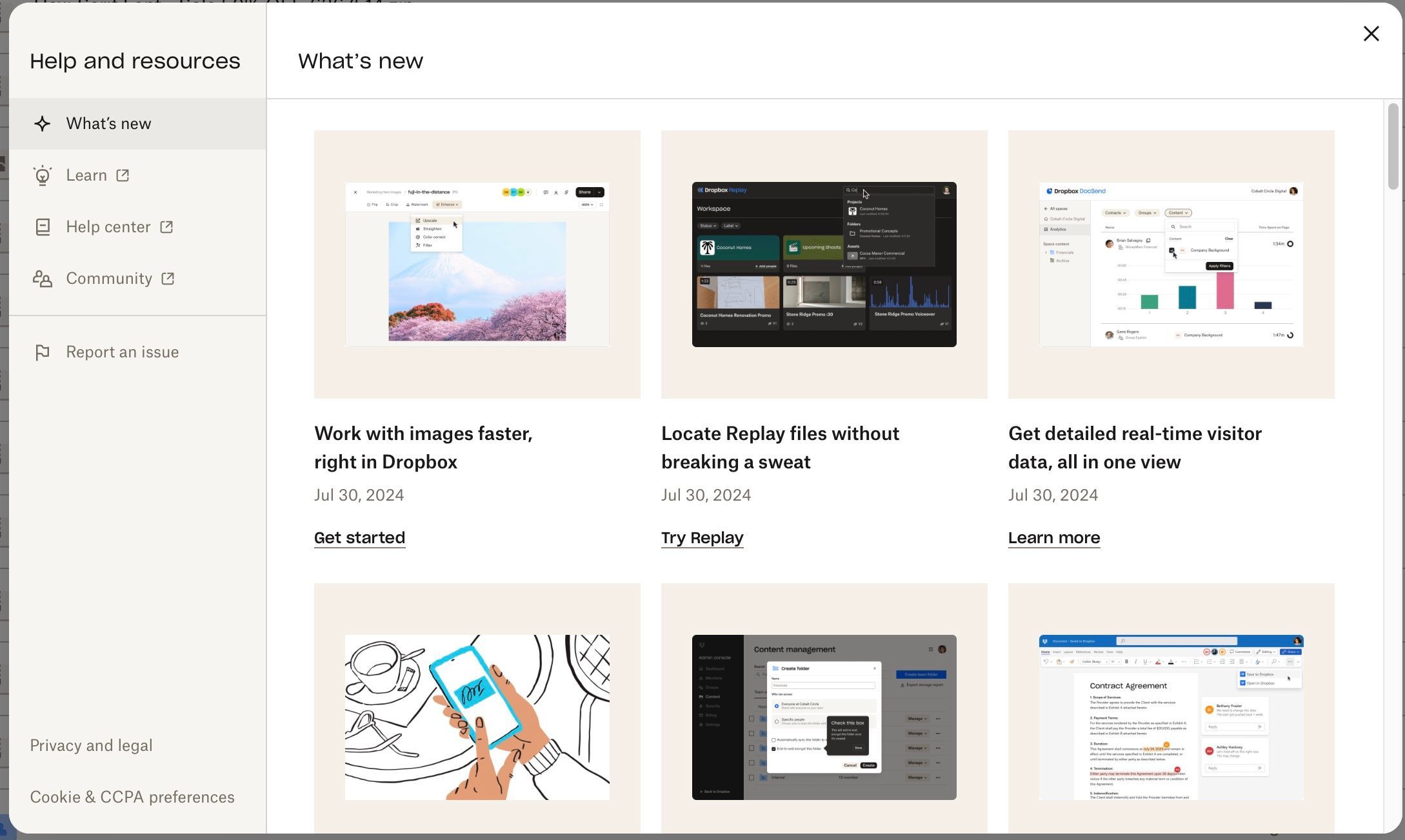Click Get started for image editing feature

click(358, 537)
